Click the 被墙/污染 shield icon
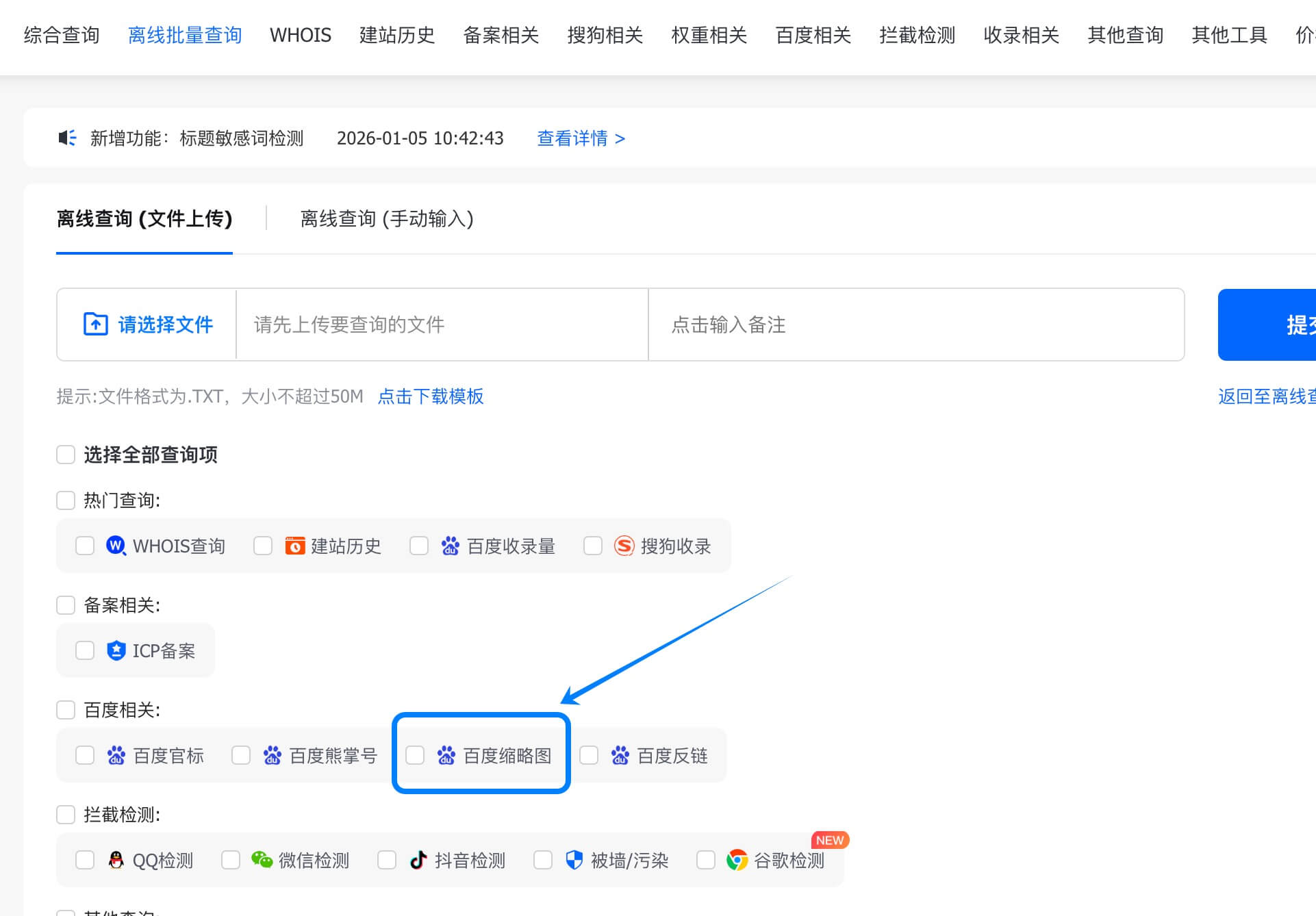 tap(574, 860)
